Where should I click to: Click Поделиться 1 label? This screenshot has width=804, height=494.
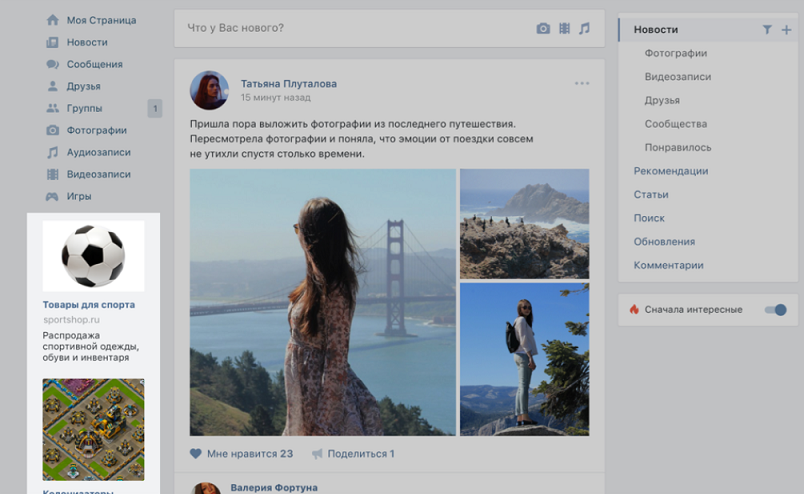pos(360,454)
